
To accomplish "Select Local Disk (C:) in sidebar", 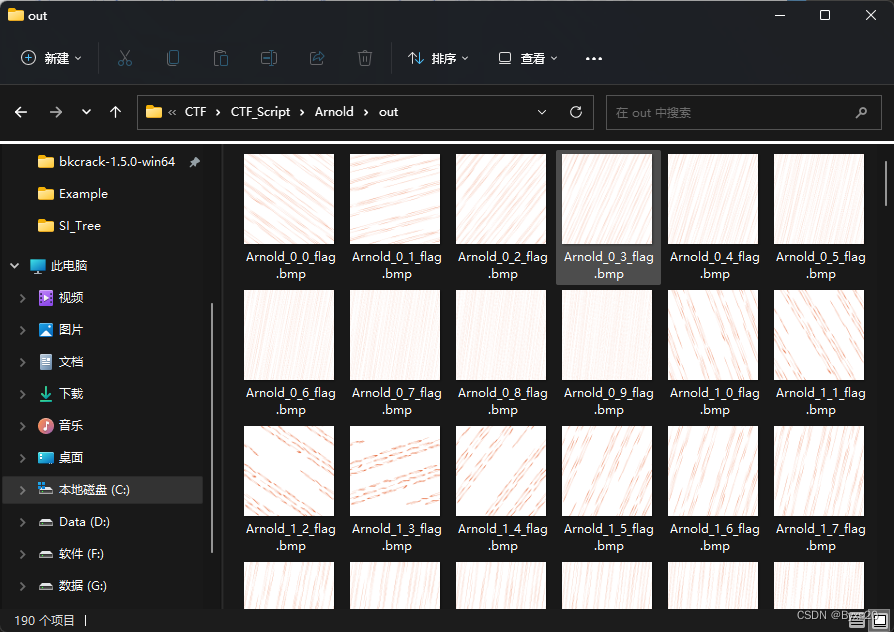I will (x=103, y=490).
